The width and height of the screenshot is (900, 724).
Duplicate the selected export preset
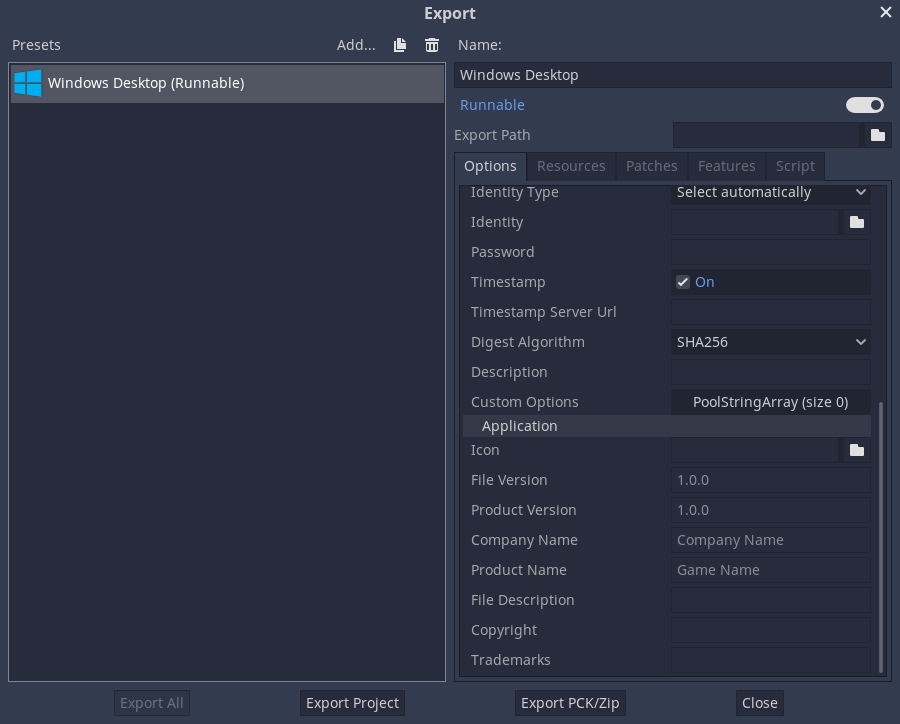[399, 45]
